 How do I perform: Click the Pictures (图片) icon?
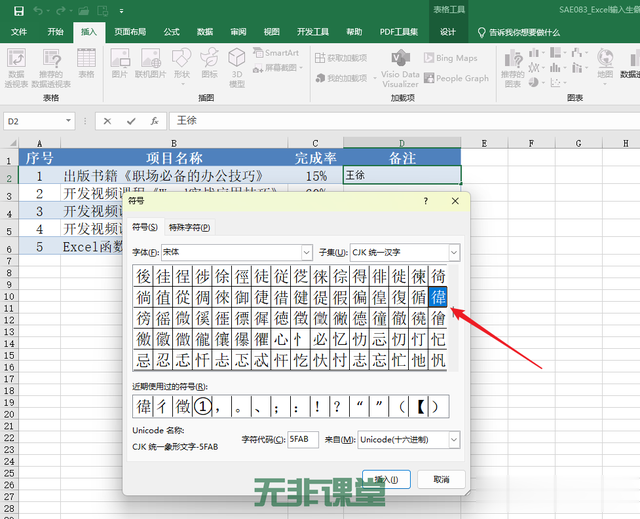tap(120, 63)
